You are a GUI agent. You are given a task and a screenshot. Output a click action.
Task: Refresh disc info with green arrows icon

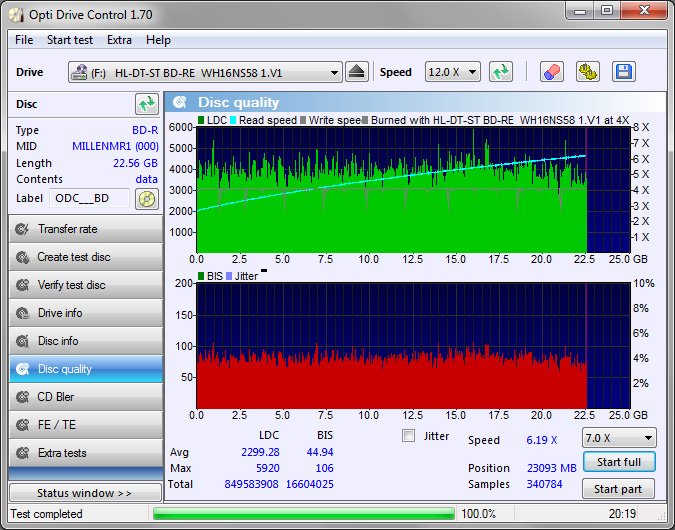(147, 104)
